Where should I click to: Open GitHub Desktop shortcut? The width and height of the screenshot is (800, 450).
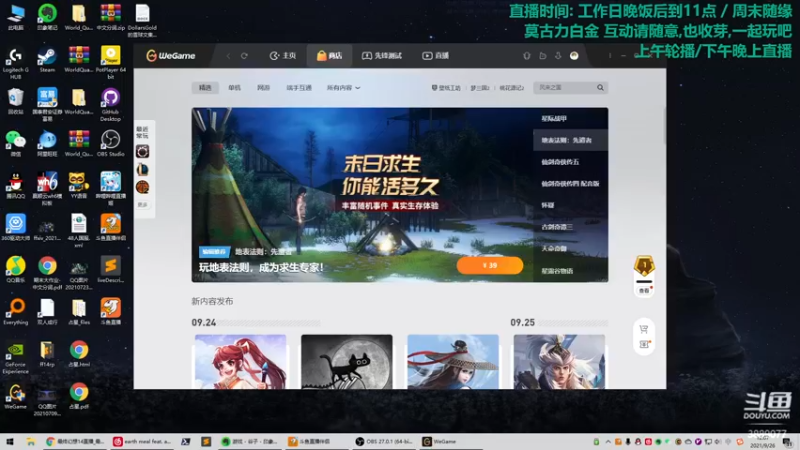tap(110, 105)
